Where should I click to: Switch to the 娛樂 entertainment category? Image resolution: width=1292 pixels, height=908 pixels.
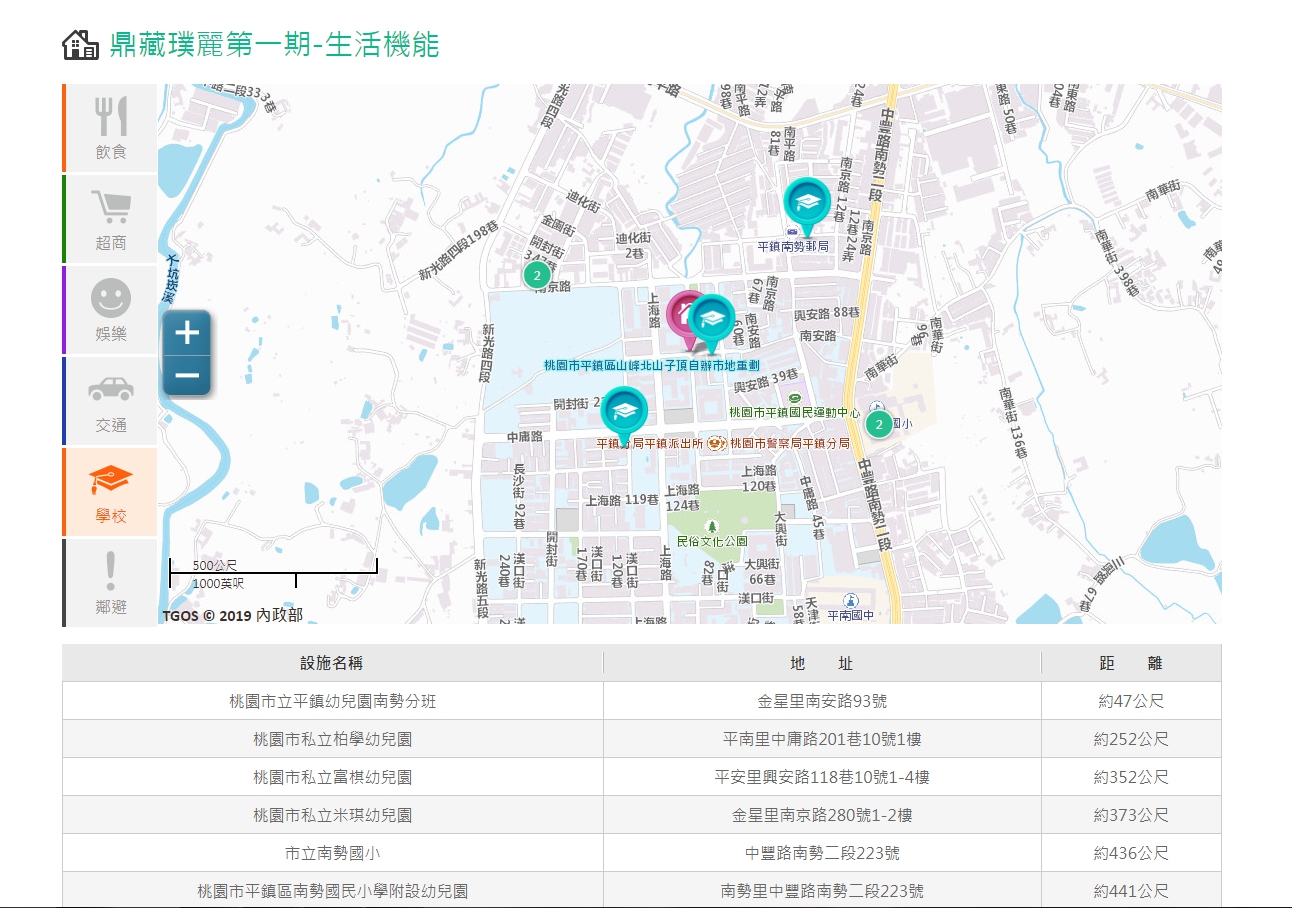tap(111, 310)
